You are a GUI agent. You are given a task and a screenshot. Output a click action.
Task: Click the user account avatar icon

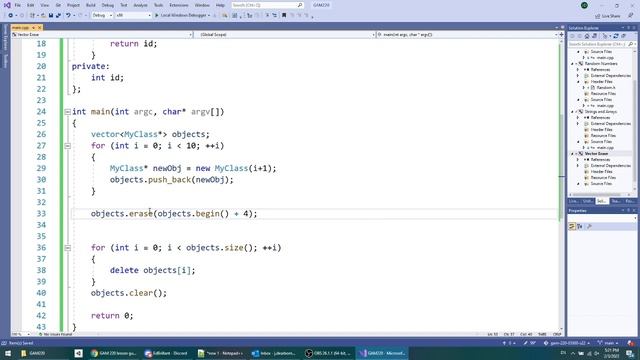pyautogui.click(x=584, y=5)
